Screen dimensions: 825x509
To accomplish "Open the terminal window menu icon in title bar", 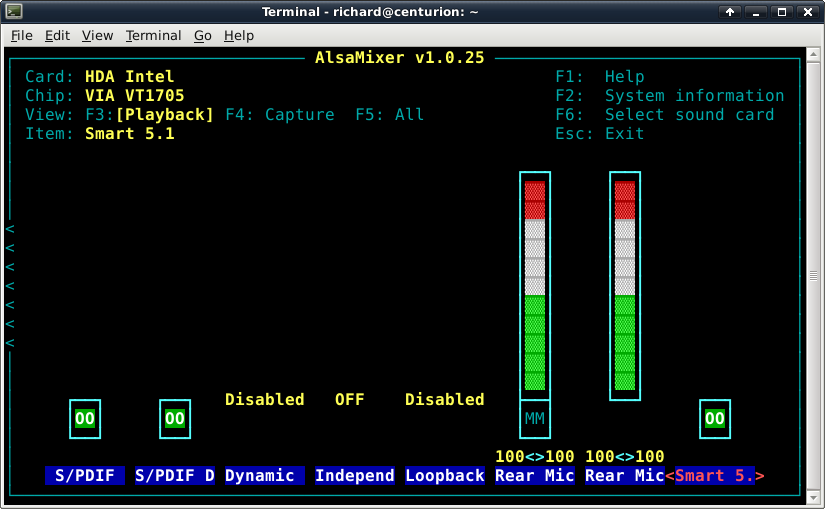I will pyautogui.click(x=14, y=12).
